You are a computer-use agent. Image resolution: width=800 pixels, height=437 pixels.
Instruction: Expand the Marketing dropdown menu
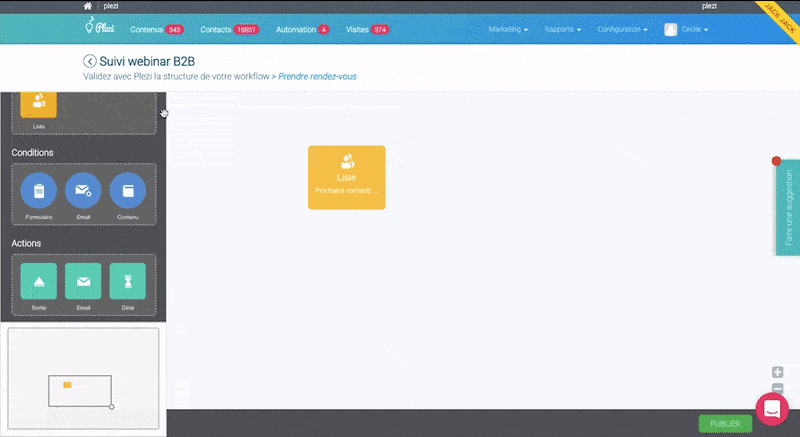click(508, 30)
